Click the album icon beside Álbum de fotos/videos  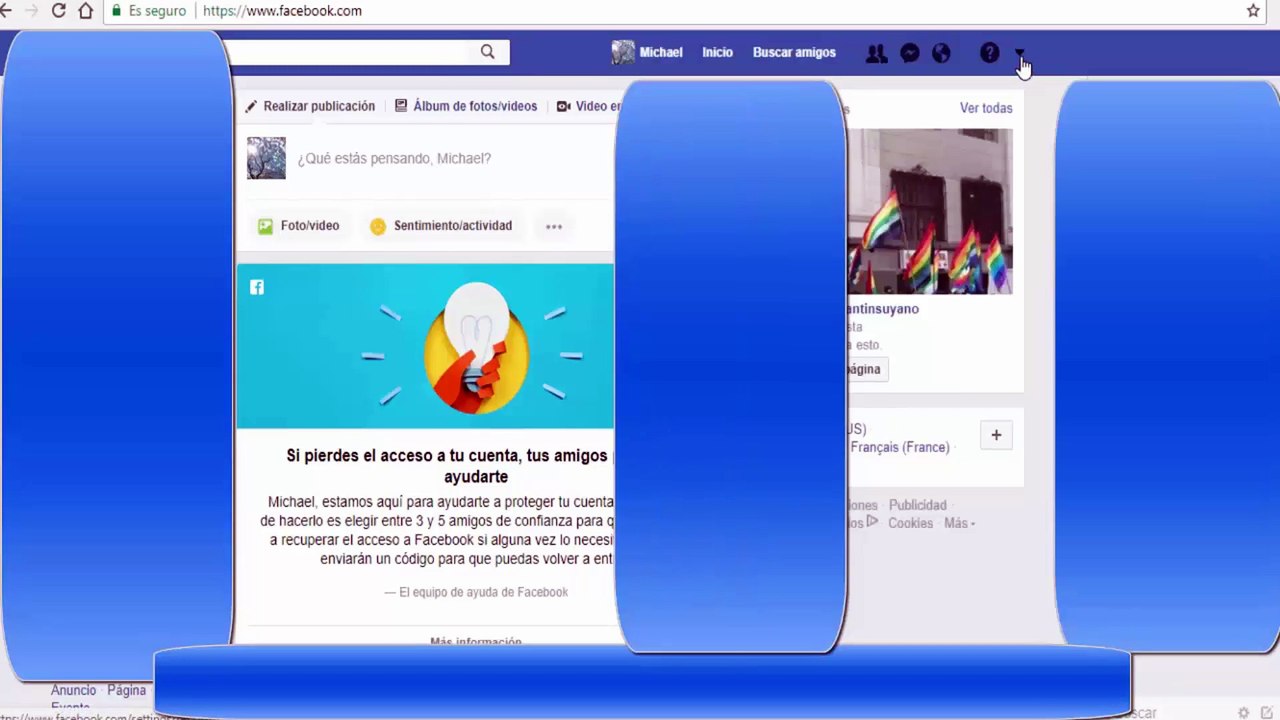pyautogui.click(x=401, y=106)
